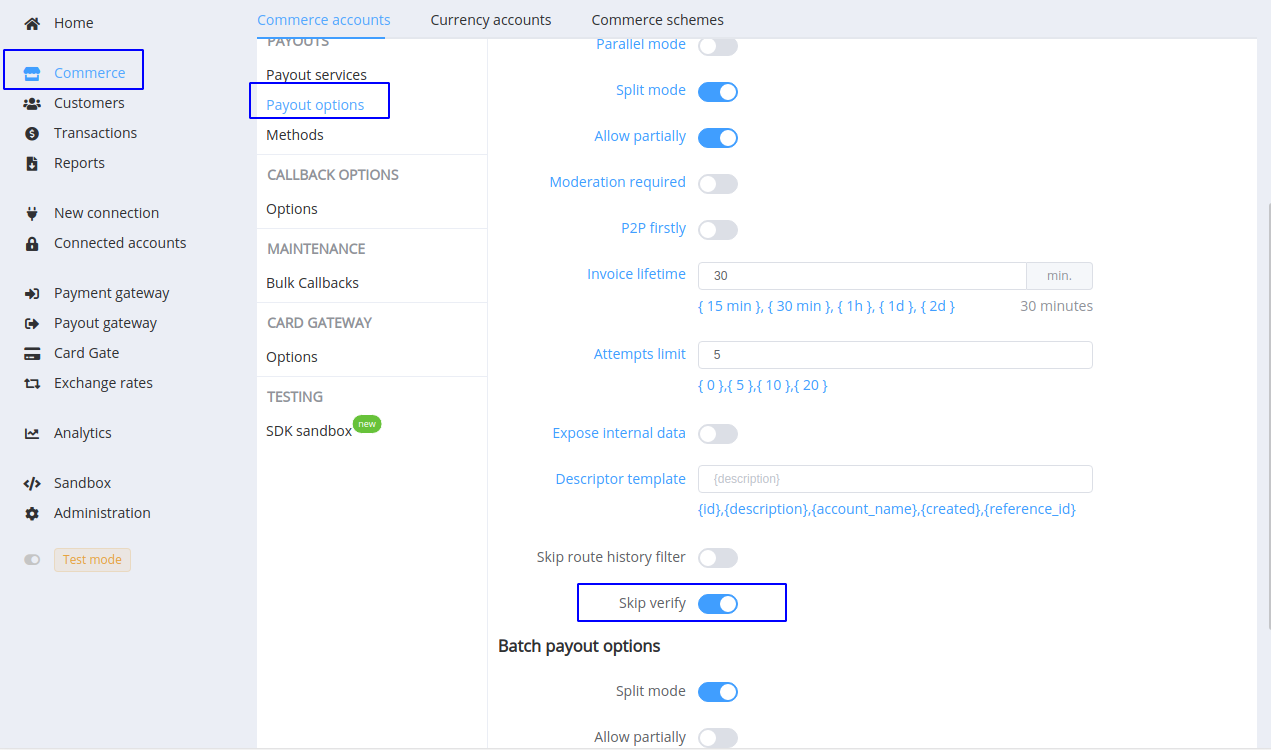Open Transactions via the dollar coin icon
The width and height of the screenshot is (1271, 750).
32,133
